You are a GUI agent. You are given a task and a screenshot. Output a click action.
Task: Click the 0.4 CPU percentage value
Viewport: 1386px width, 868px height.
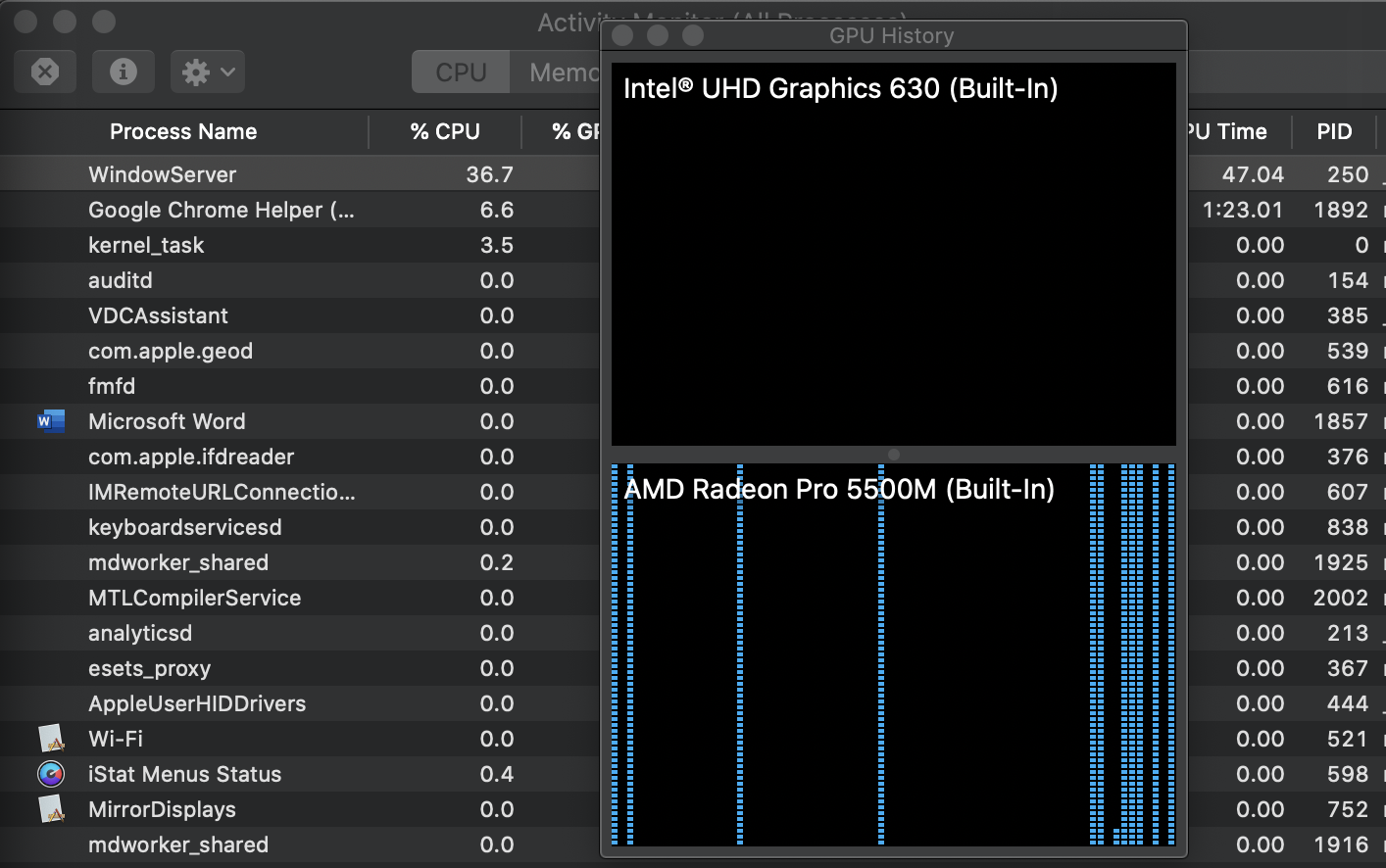pyautogui.click(x=497, y=774)
